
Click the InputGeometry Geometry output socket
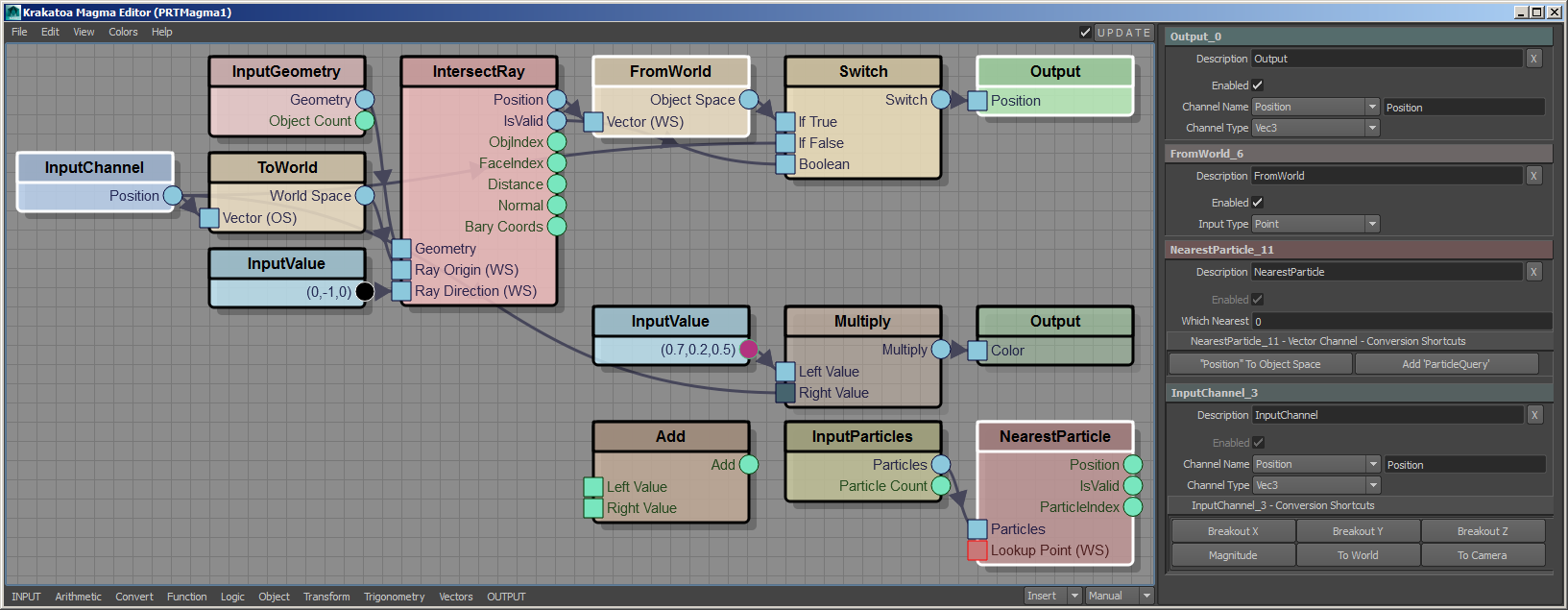(x=365, y=100)
